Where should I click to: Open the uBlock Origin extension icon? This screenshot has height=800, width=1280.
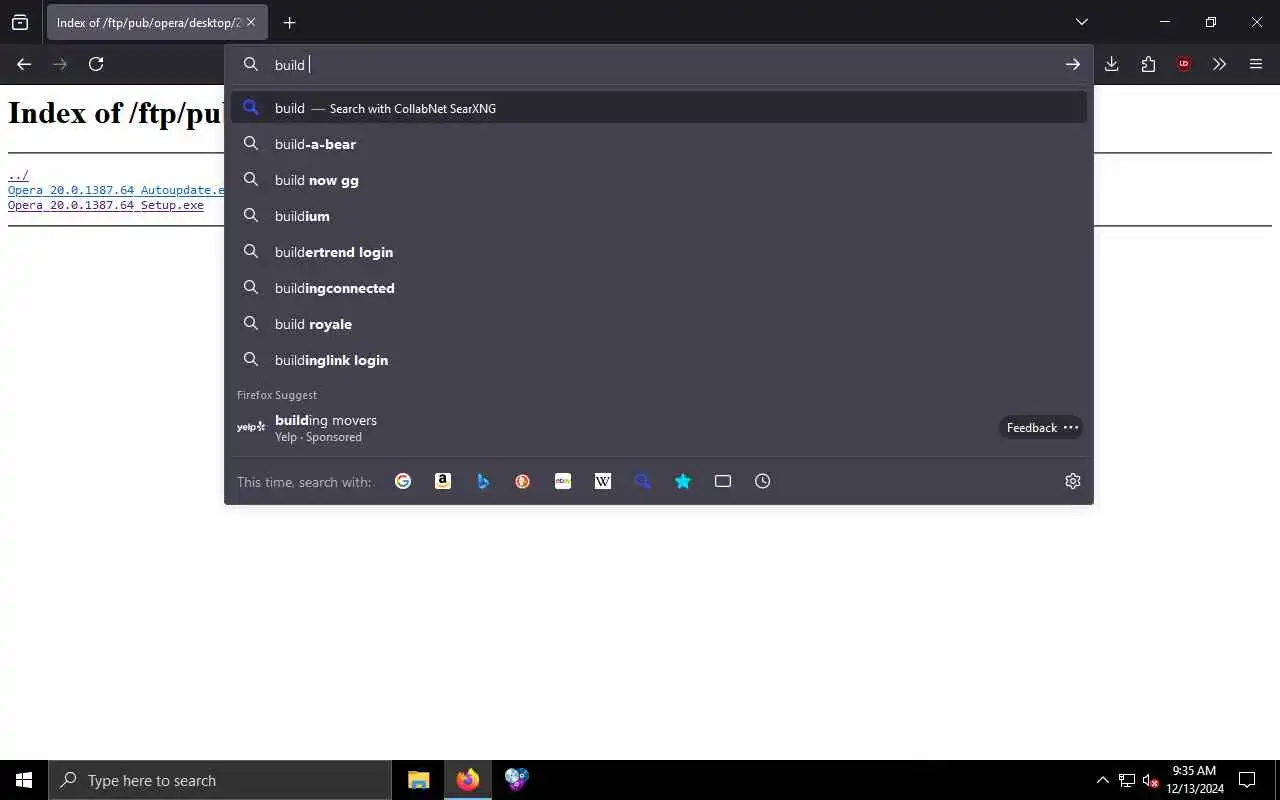point(1184,64)
